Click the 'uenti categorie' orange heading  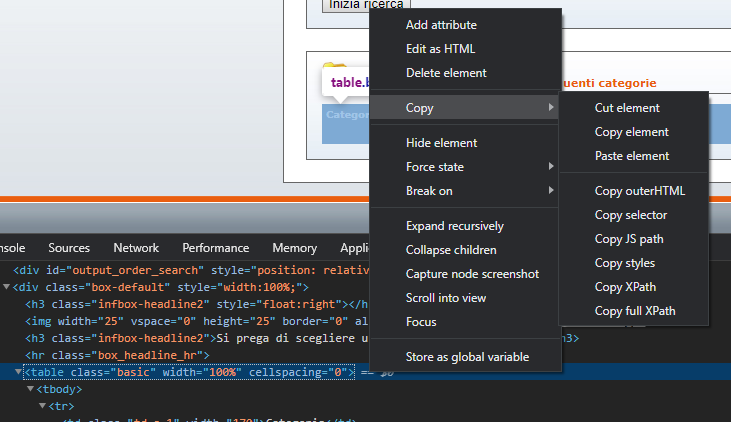pos(609,83)
